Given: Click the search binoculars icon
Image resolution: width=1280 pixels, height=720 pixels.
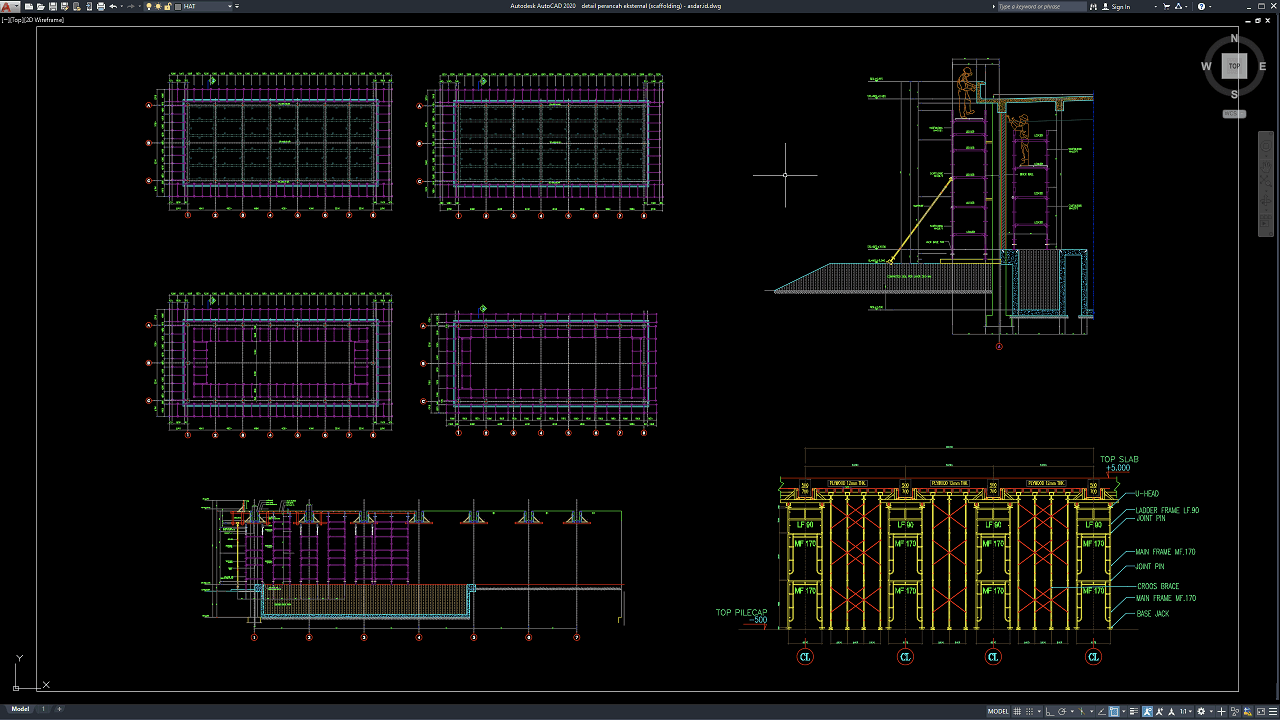Looking at the screenshot, I should point(1094,6).
